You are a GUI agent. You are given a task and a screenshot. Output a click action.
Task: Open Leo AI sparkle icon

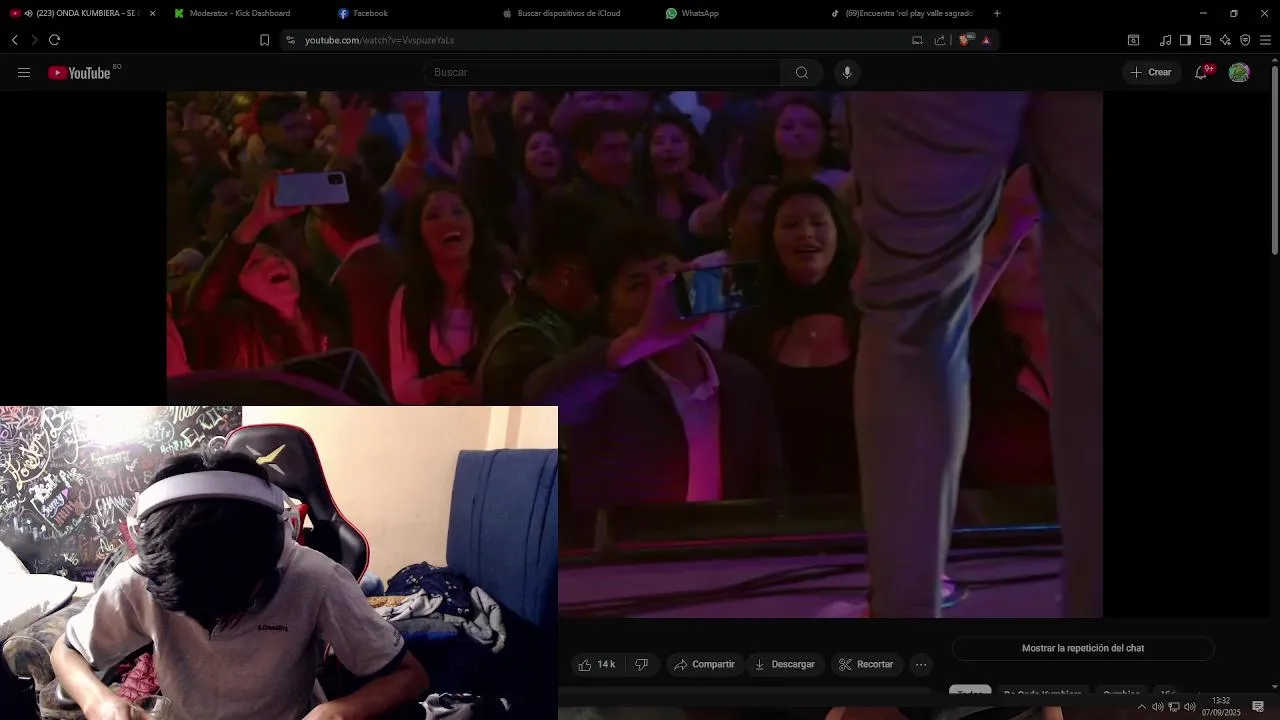1225,40
